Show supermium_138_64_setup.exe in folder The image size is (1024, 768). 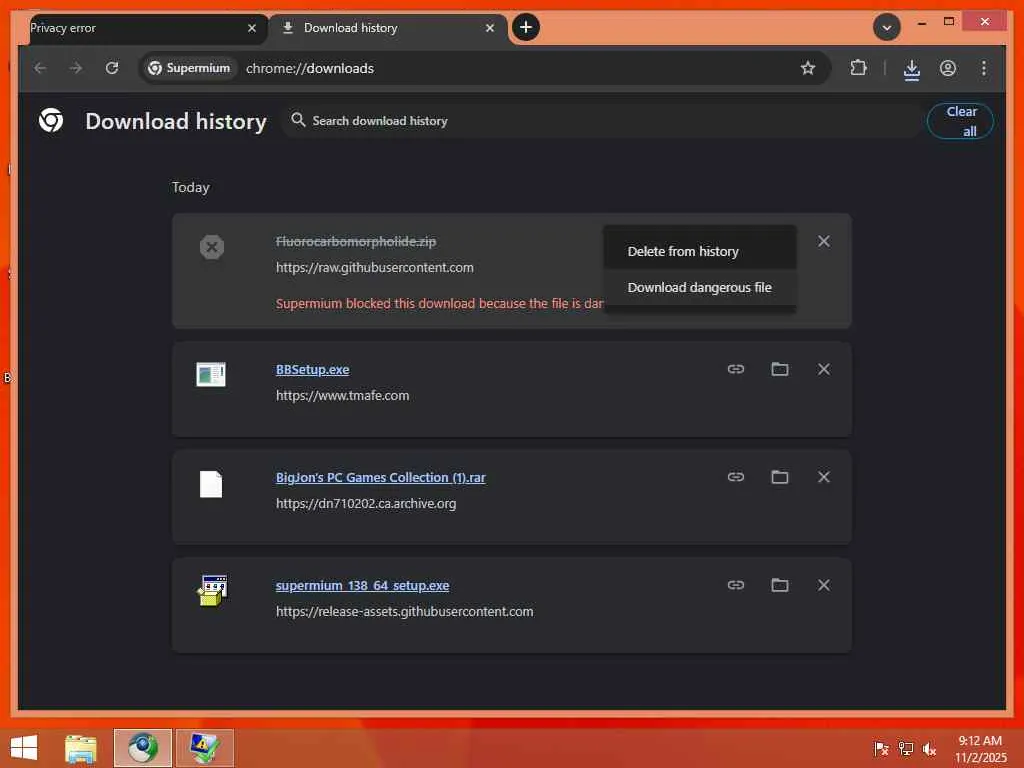779,585
